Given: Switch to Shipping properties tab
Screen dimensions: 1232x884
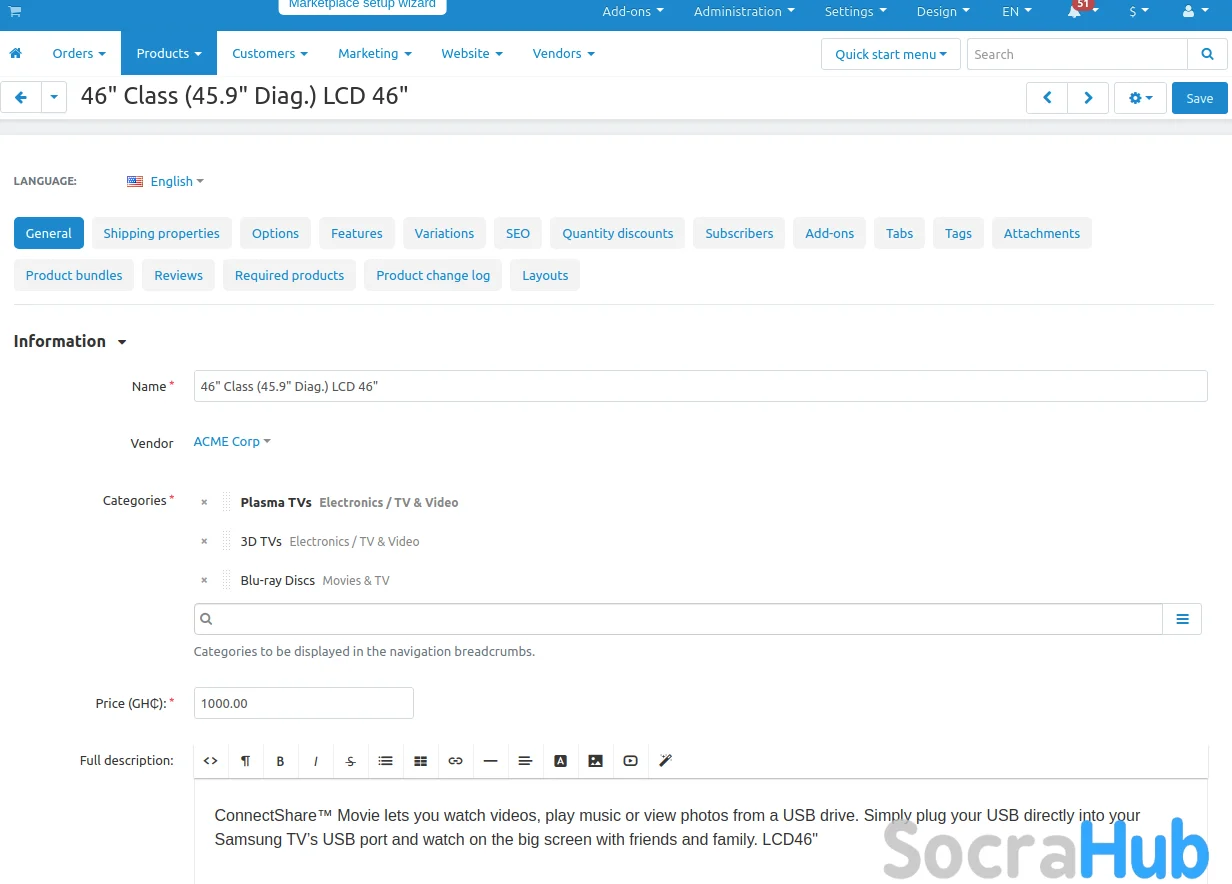Looking at the screenshot, I should click(162, 233).
